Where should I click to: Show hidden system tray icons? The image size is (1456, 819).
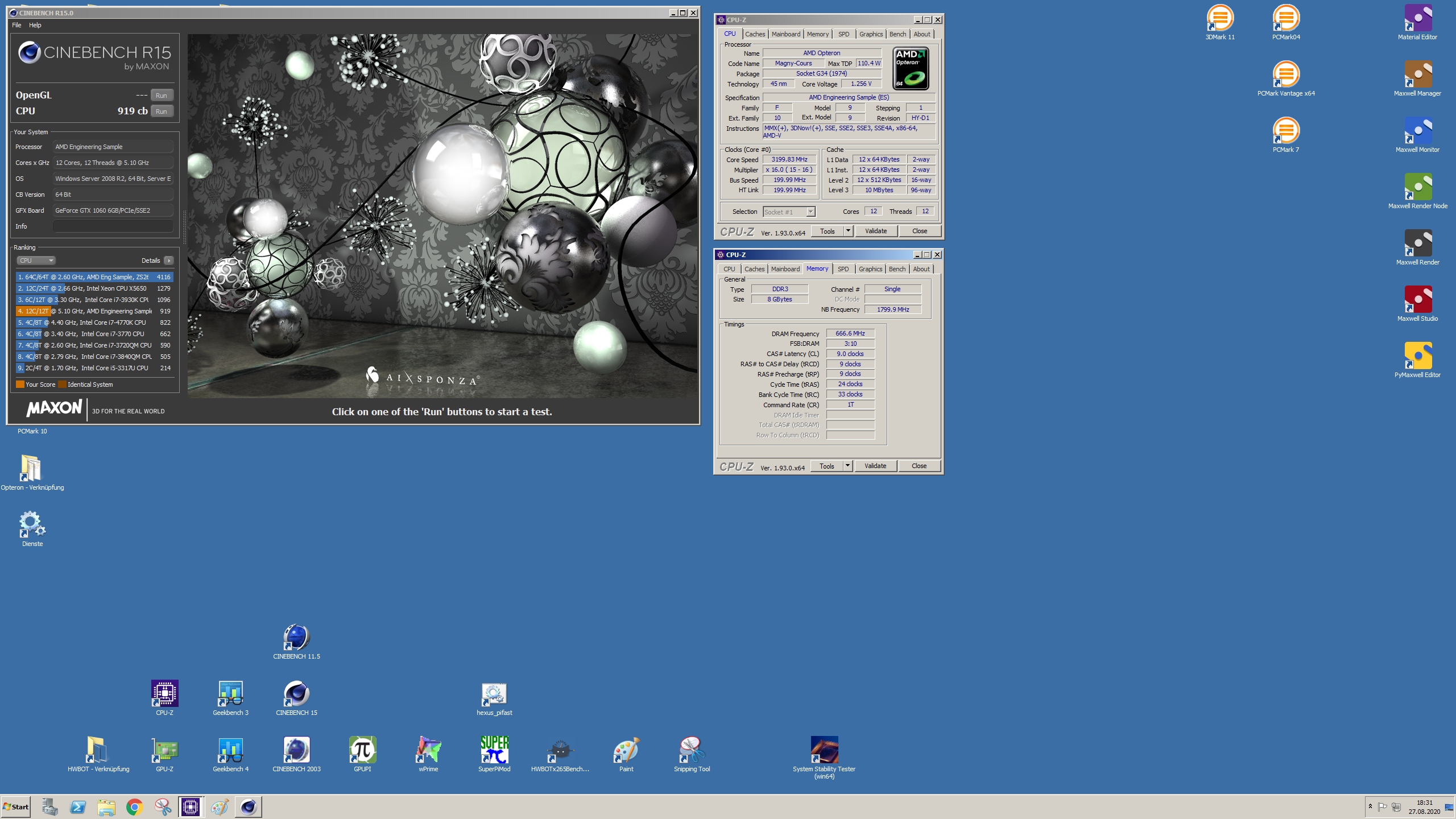pyautogui.click(x=1370, y=806)
